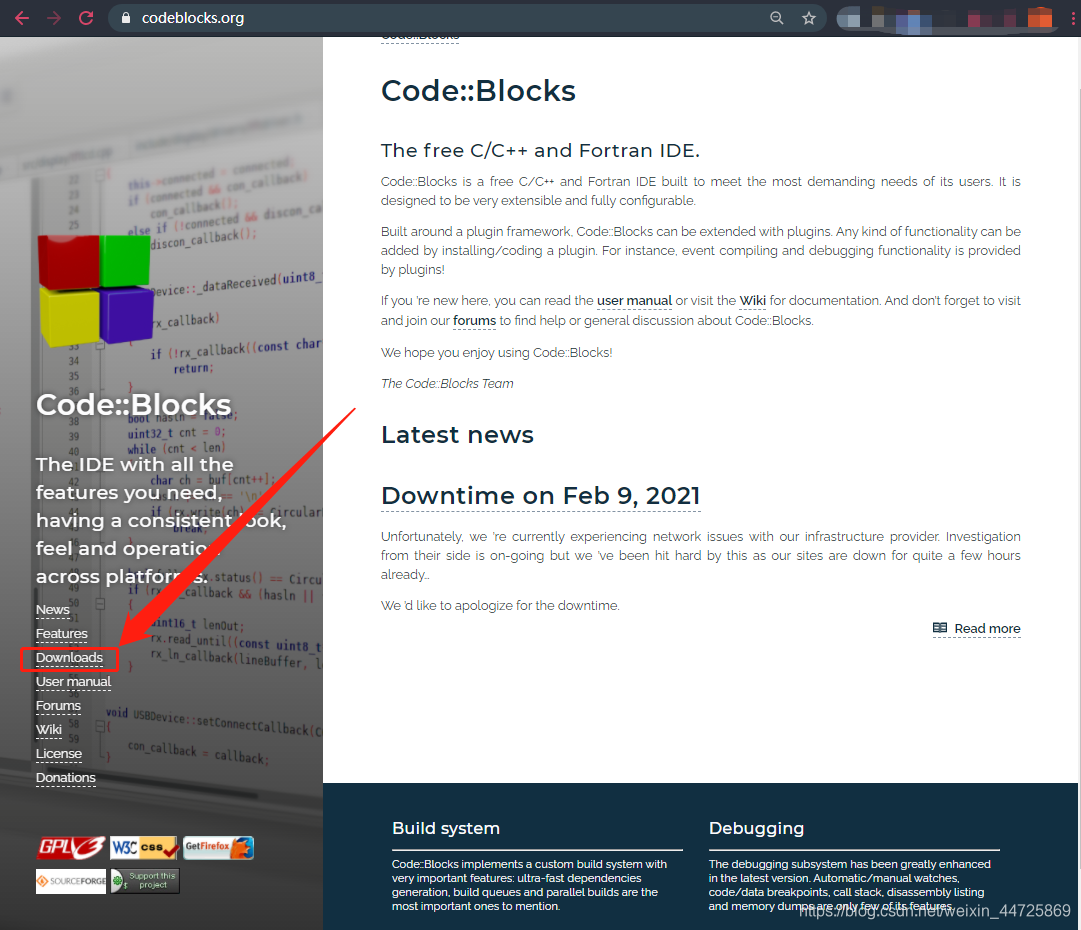Click the zoom magnifier icon in address bar
This screenshot has width=1081, height=930.
776,18
